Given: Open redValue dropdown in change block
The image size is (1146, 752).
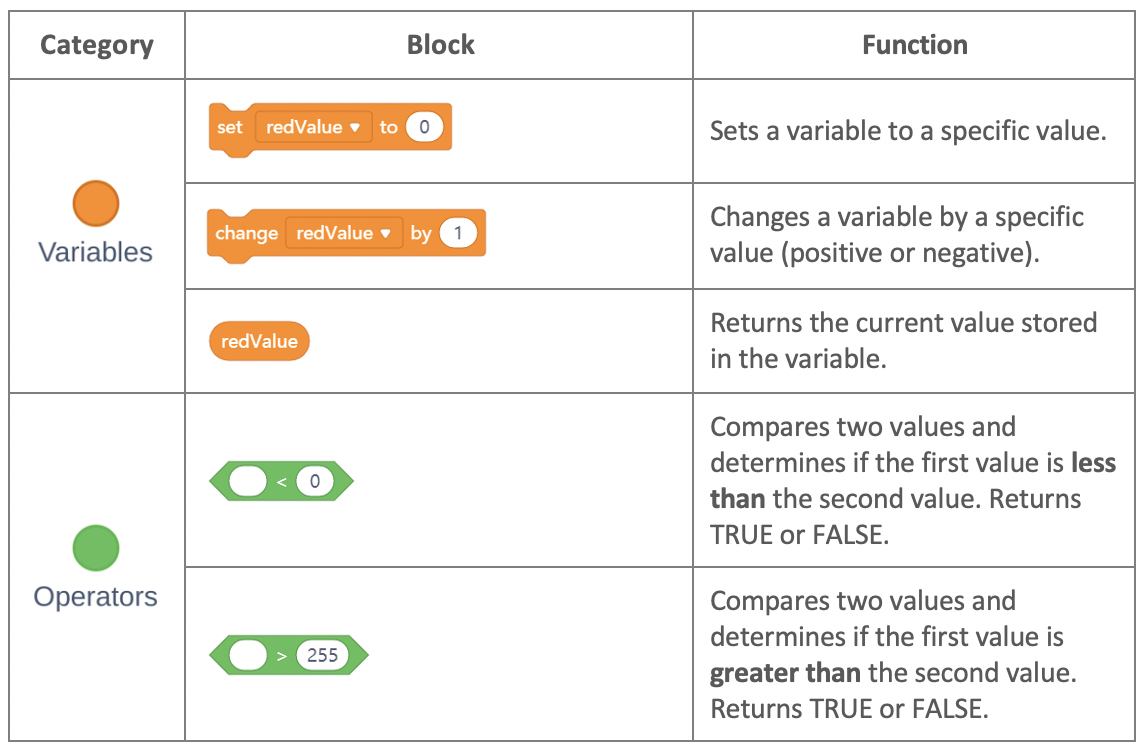Looking at the screenshot, I should point(344,233).
